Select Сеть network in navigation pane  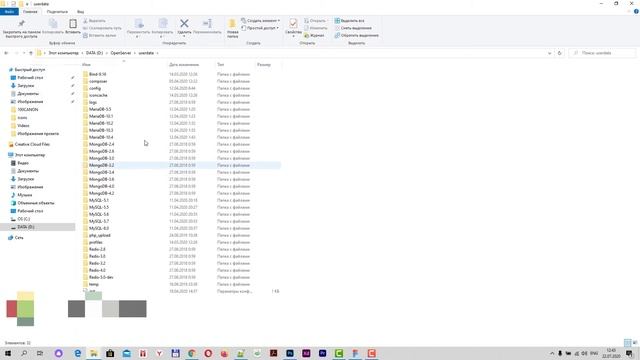19,238
